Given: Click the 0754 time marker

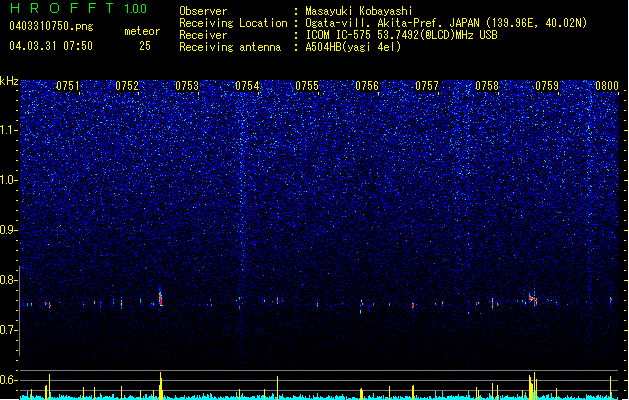Looking at the screenshot, I should (247, 86).
